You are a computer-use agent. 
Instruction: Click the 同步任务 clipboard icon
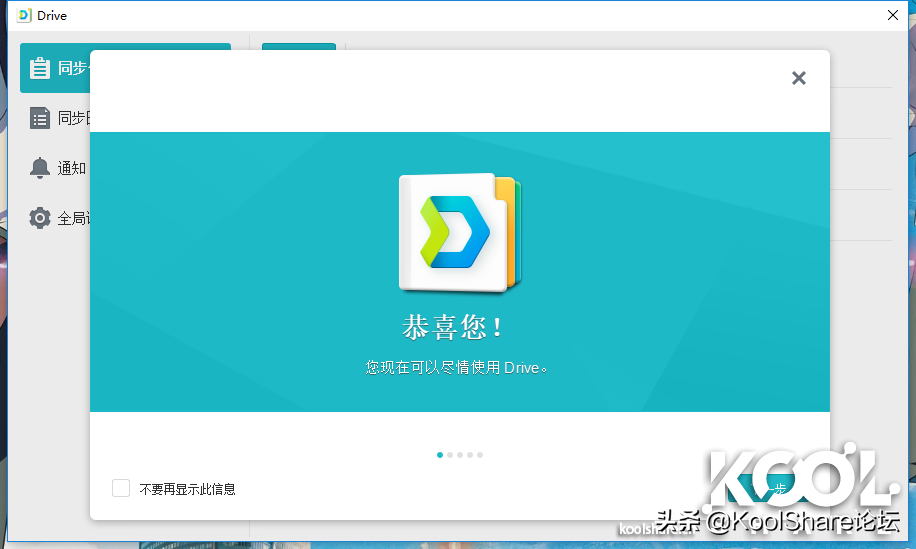(x=40, y=68)
